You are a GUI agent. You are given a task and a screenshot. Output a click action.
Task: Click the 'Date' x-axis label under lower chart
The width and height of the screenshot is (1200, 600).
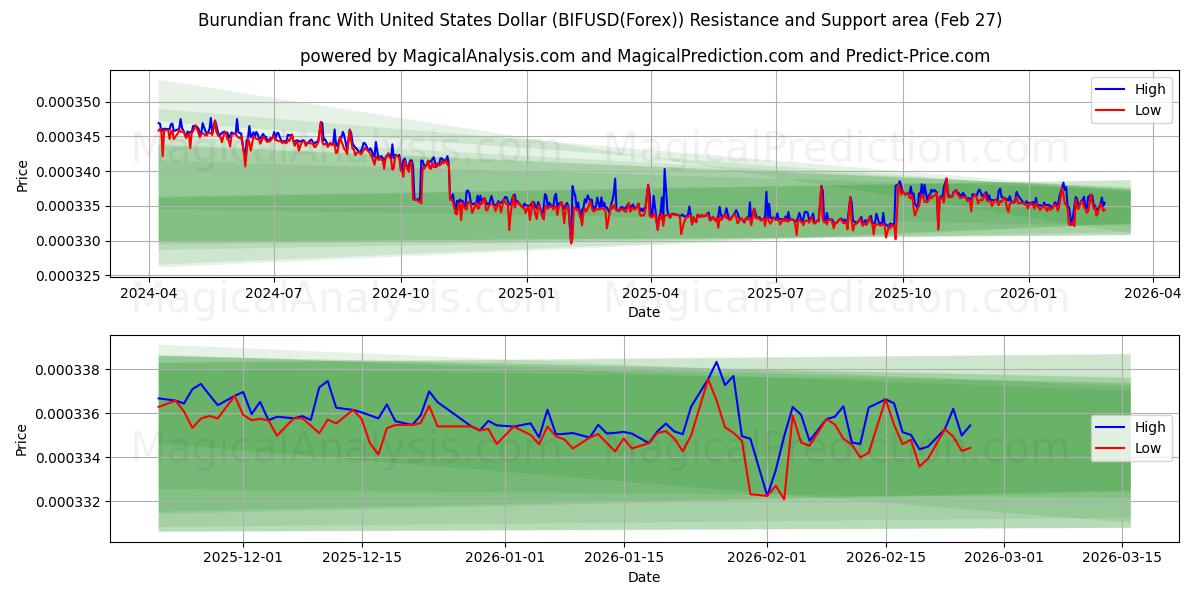click(643, 577)
